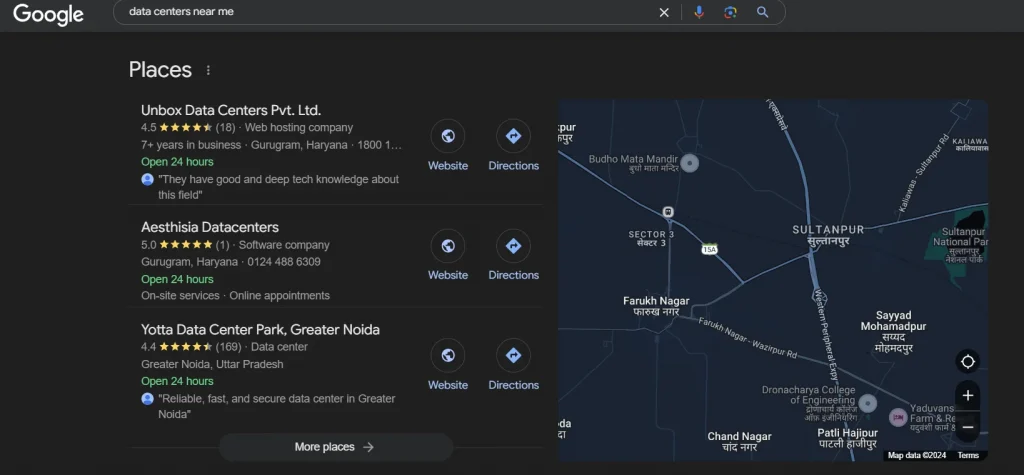Viewport: 1024px width, 475px height.
Task: Zoom in on the map
Action: coord(967,395)
